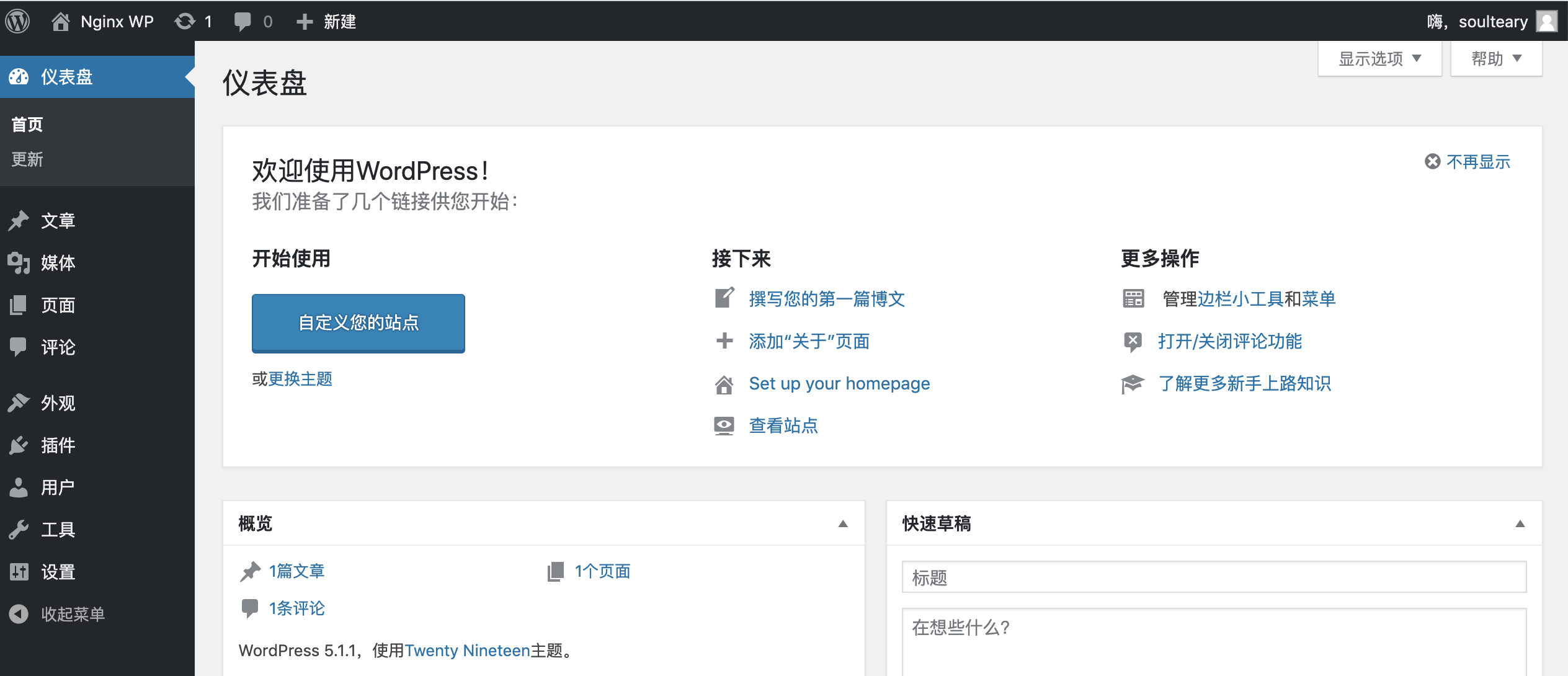Click the 自定义您的站点 button

358,322
